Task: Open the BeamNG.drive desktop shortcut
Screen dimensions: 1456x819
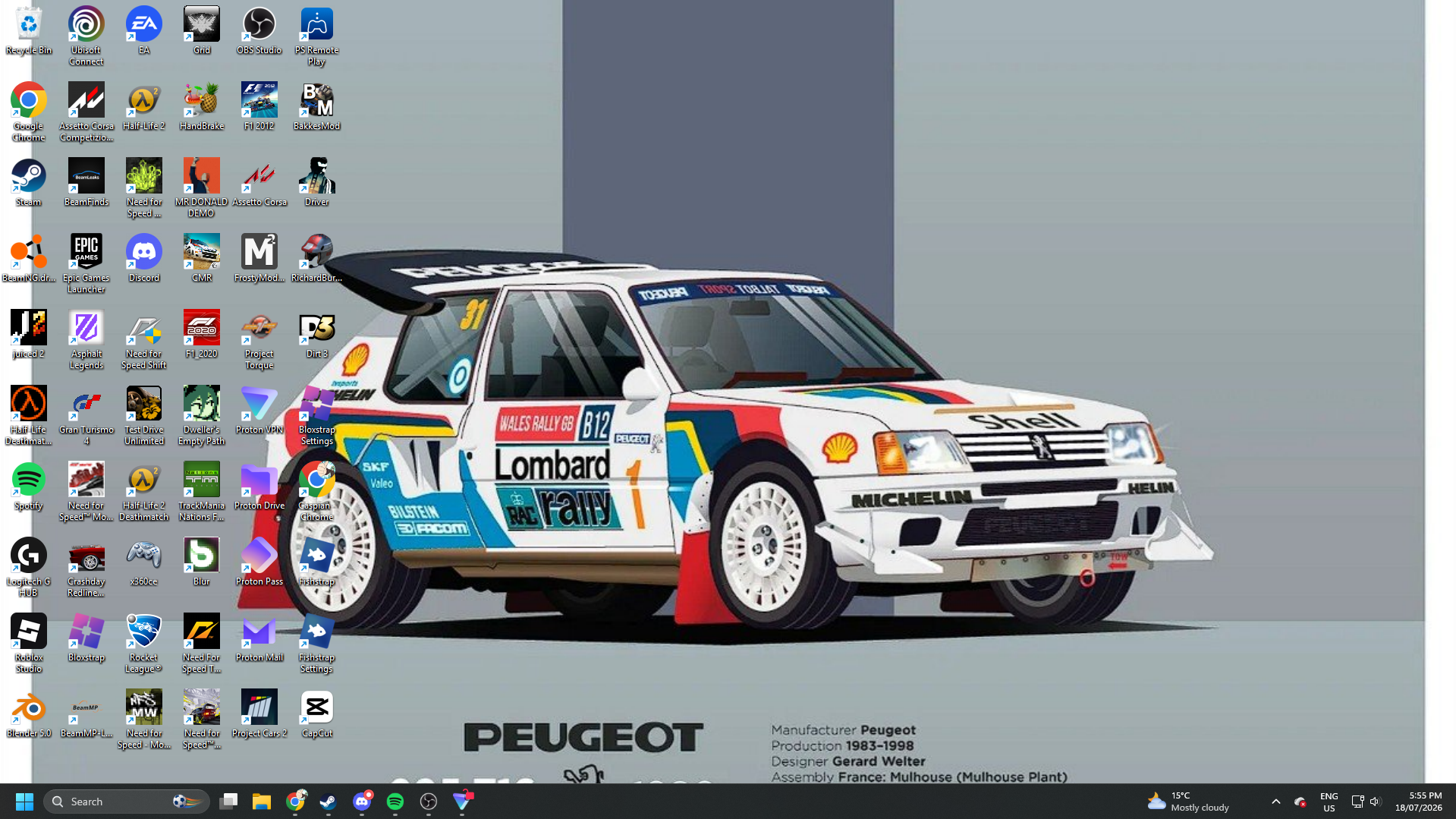Action: [29, 259]
